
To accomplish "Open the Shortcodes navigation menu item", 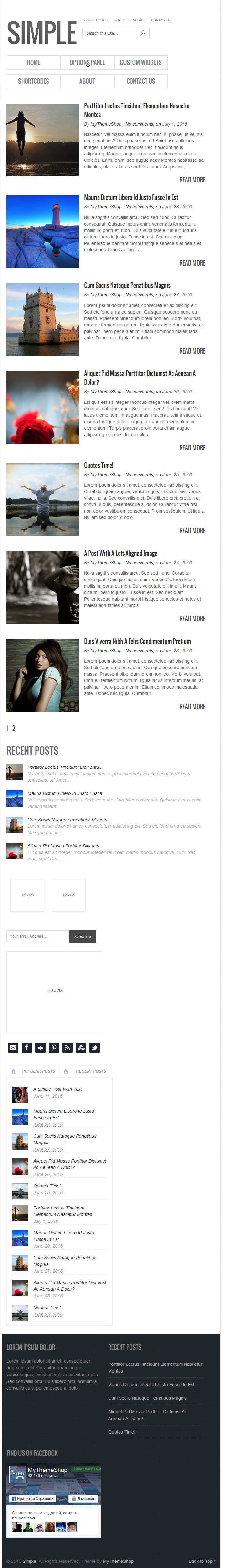I will click(33, 81).
